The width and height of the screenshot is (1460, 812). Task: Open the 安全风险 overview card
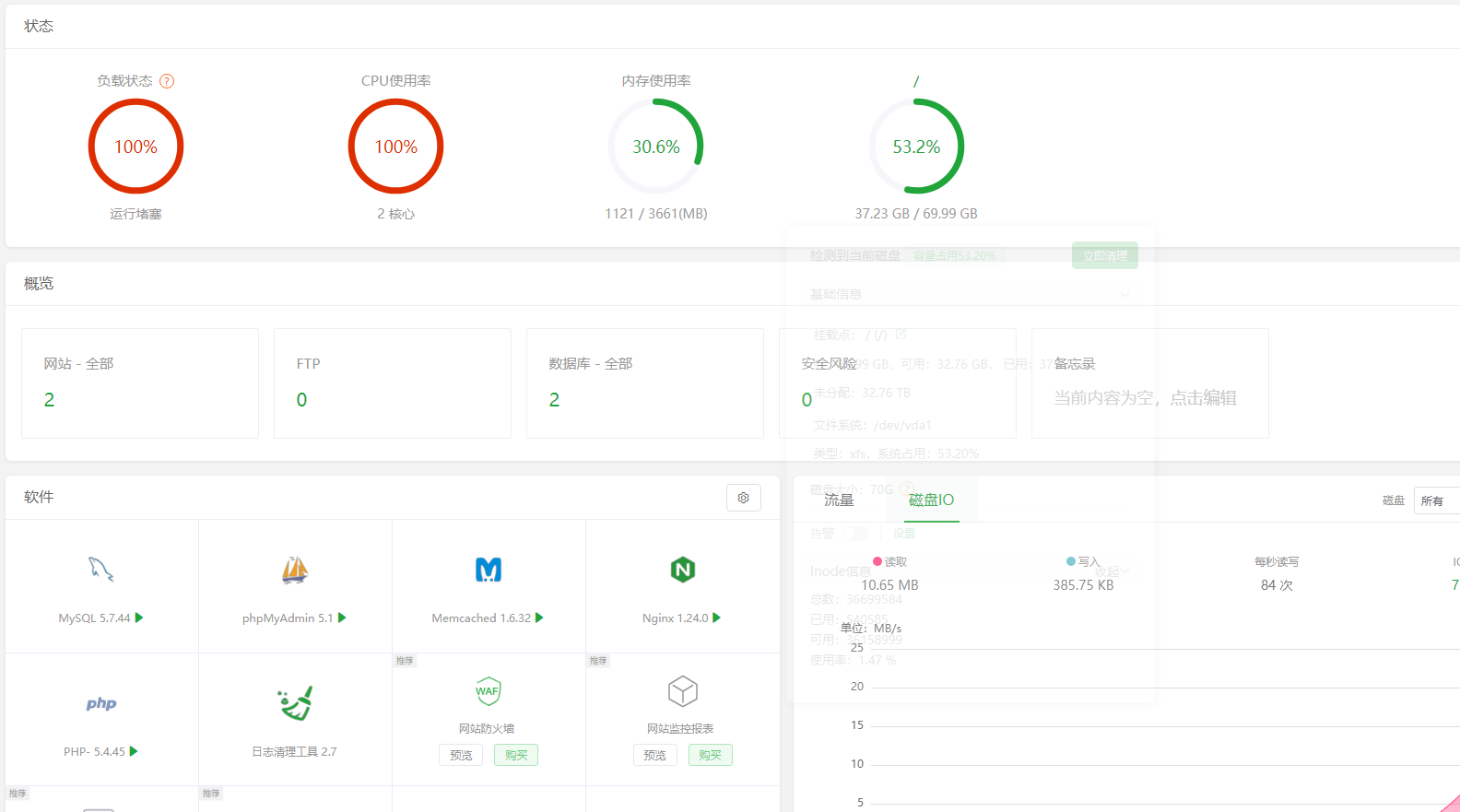tap(898, 383)
